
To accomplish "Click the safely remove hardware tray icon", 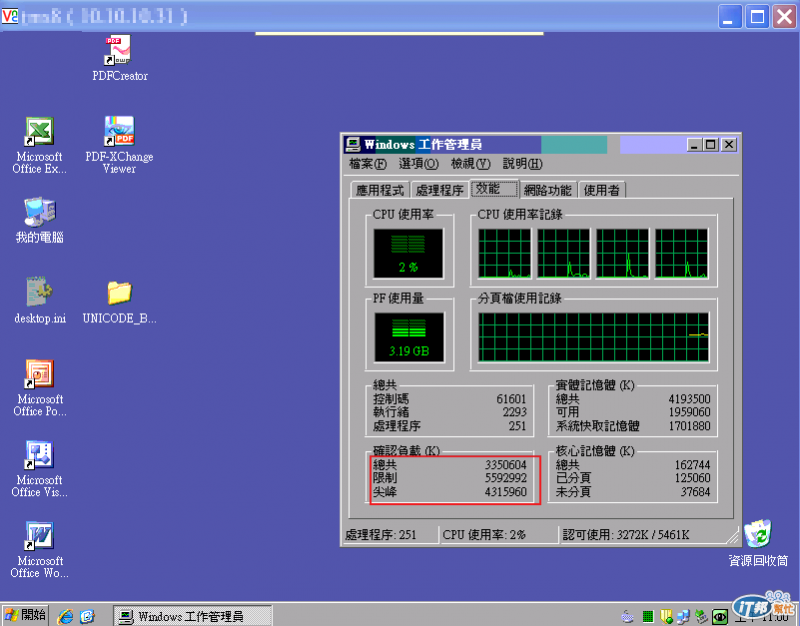I will click(x=702, y=616).
